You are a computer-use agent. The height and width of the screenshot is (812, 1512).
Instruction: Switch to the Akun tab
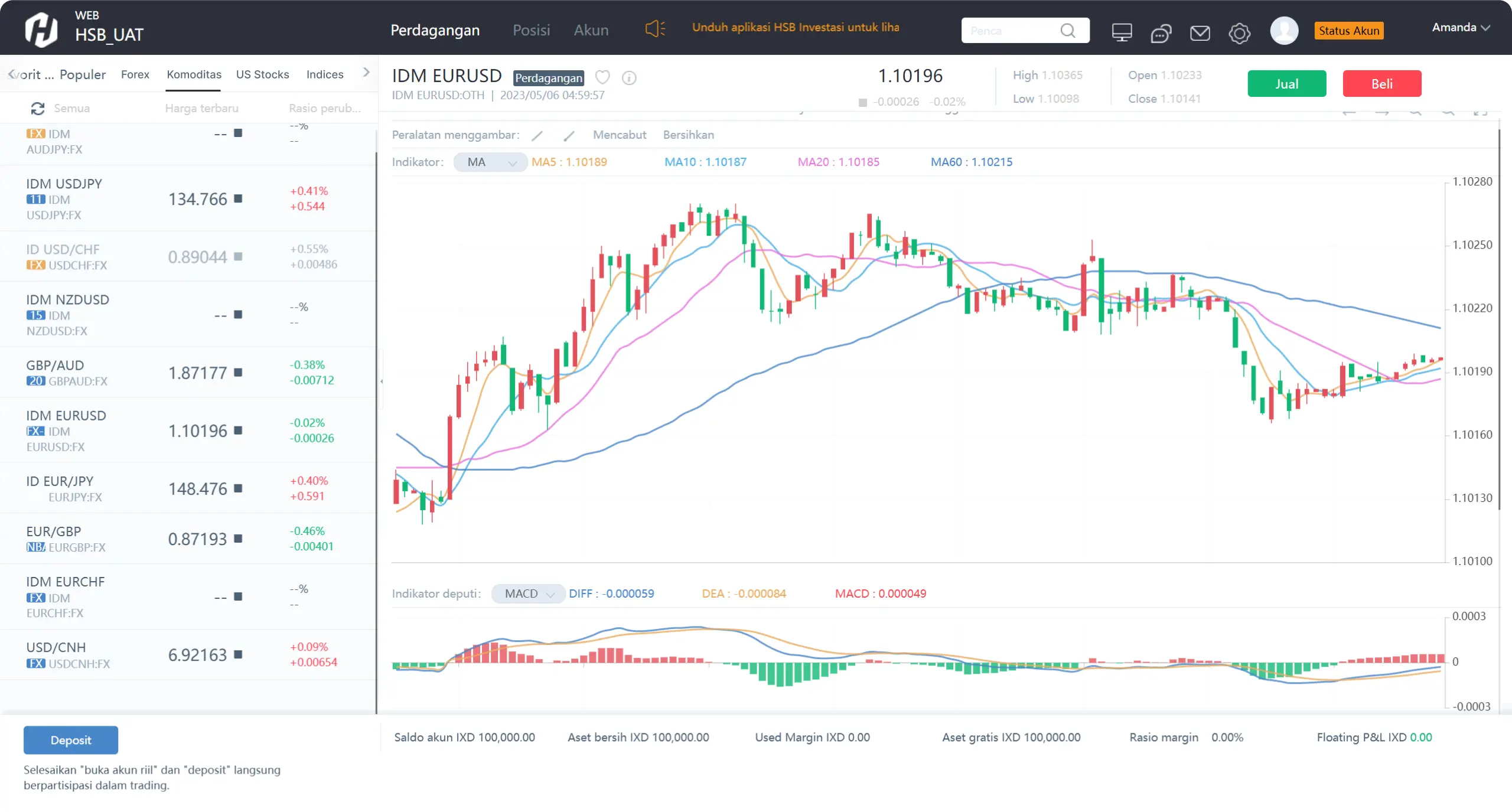(591, 30)
